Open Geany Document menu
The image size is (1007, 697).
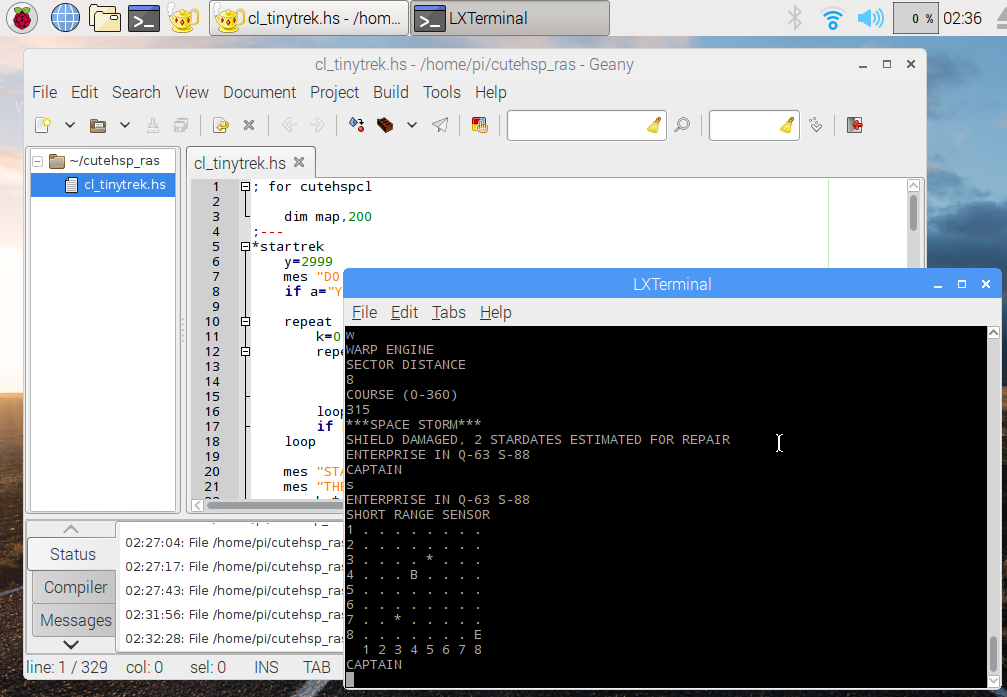point(259,93)
